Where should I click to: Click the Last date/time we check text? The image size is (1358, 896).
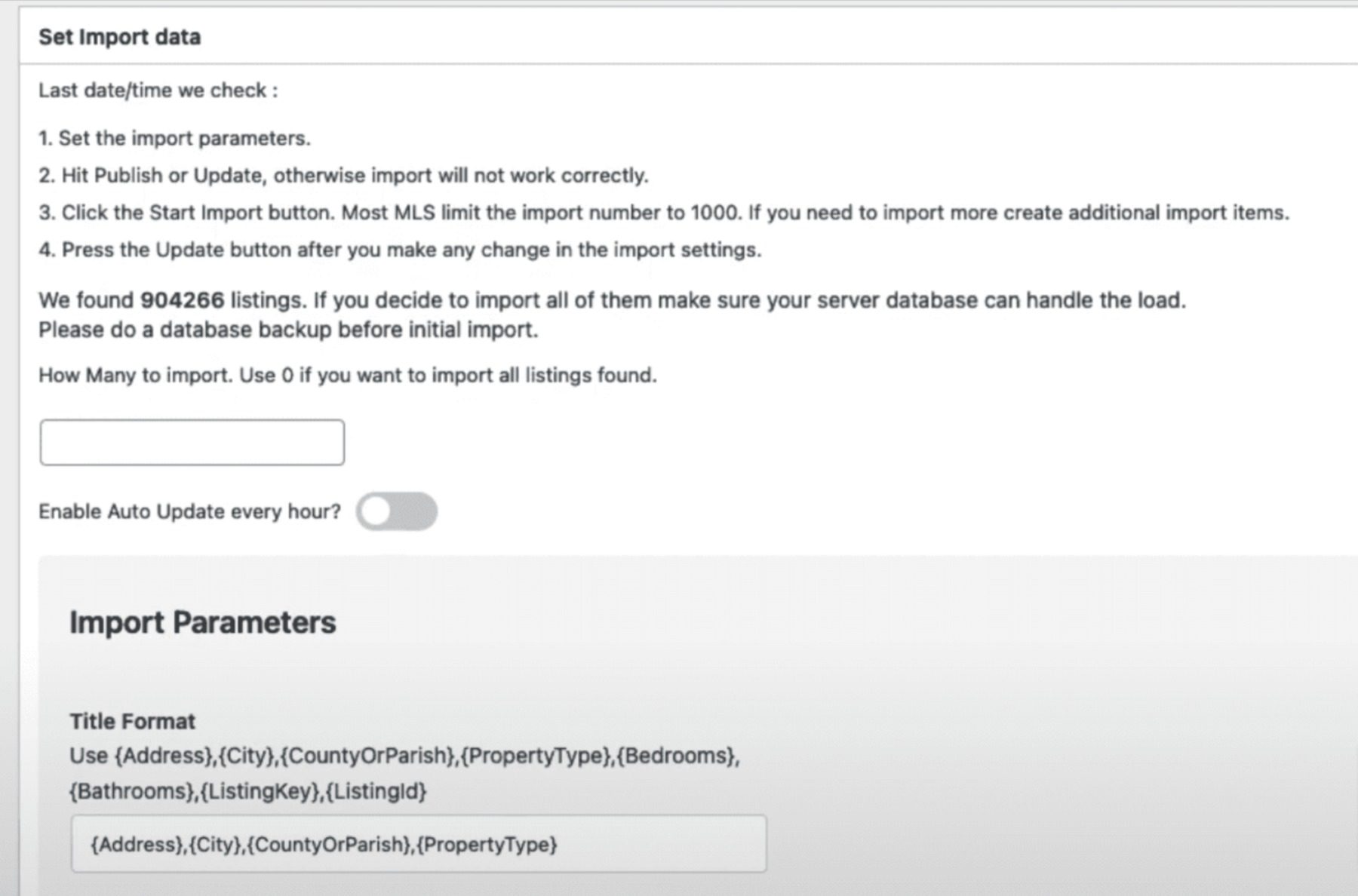(x=158, y=91)
